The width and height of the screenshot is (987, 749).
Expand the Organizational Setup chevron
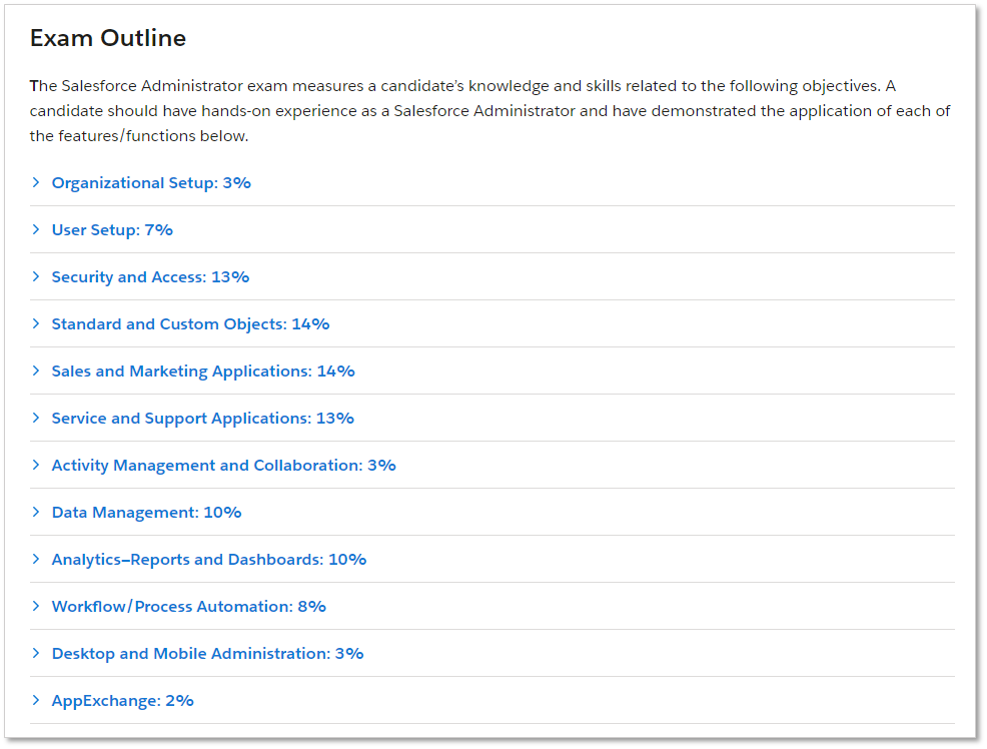[36, 183]
